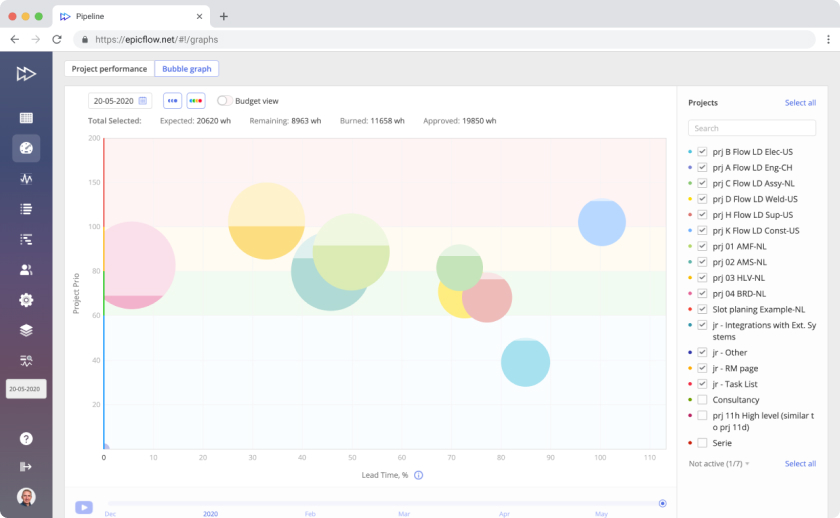This screenshot has width=840, height=518.
Task: Open the users icon in the sidebar
Action: pos(26,270)
